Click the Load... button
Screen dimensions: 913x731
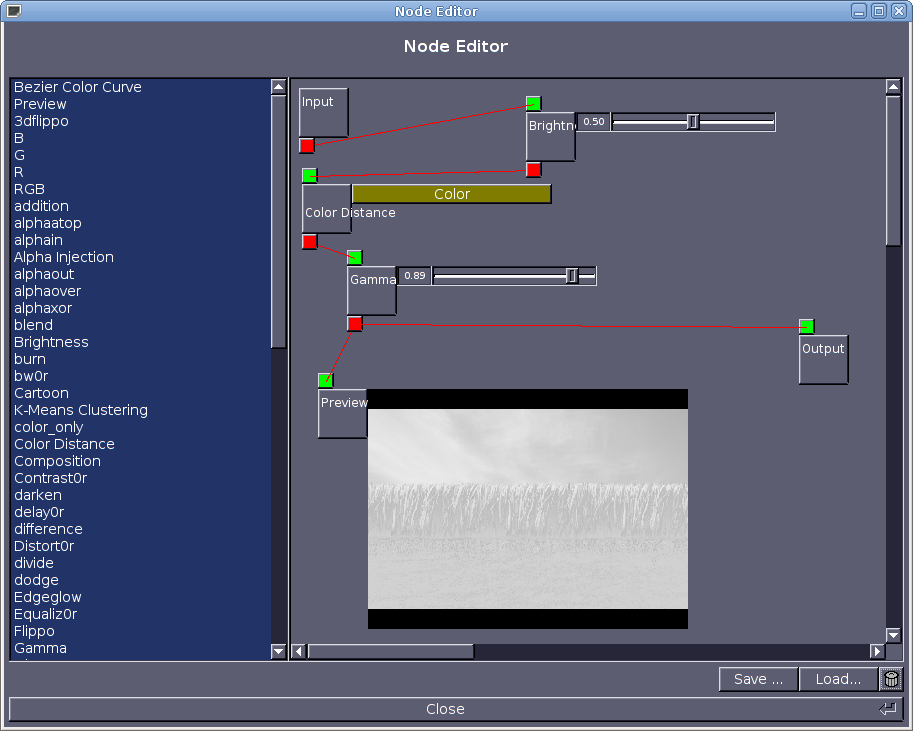click(x=838, y=679)
